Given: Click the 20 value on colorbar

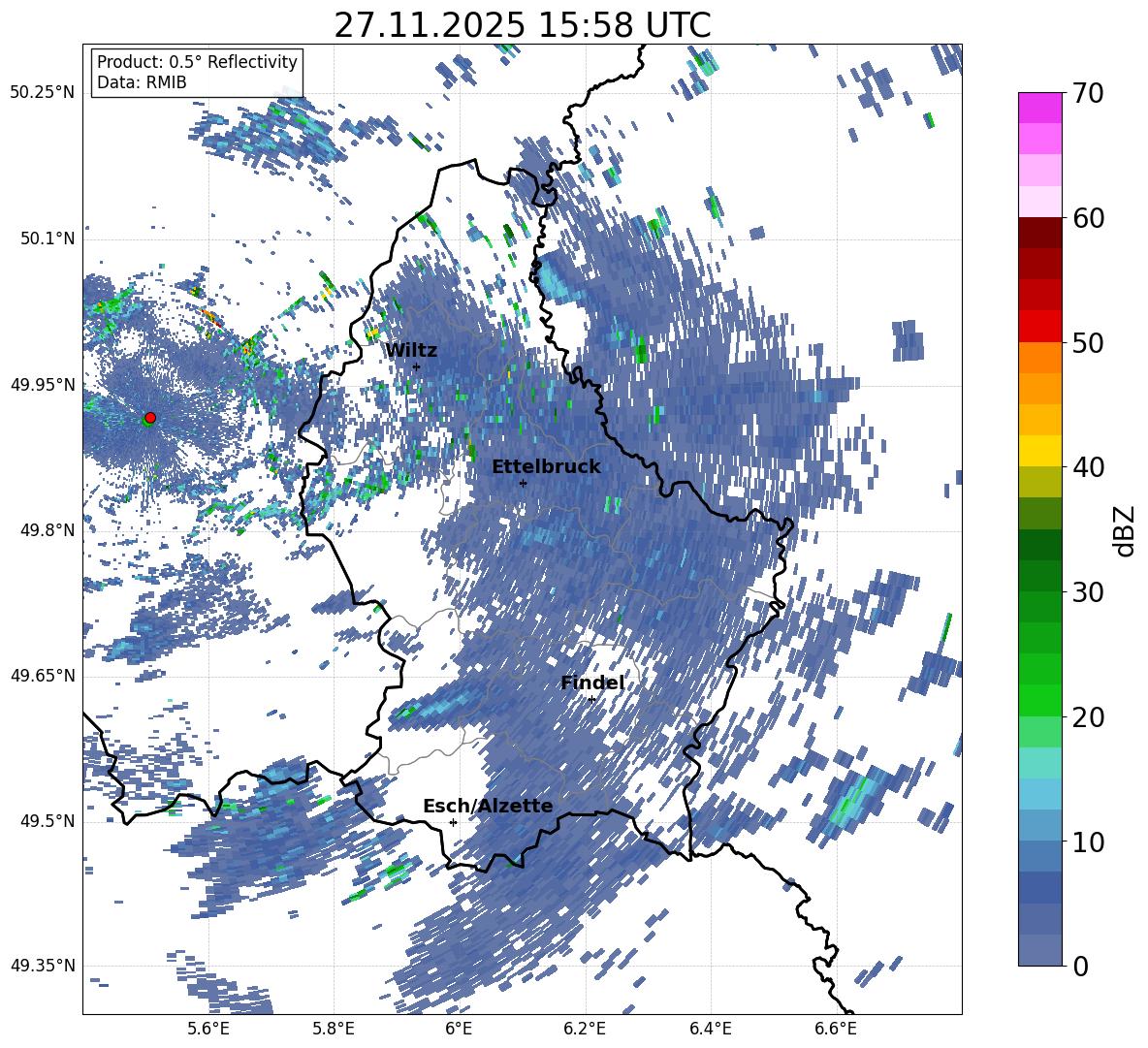Looking at the screenshot, I should [1089, 716].
